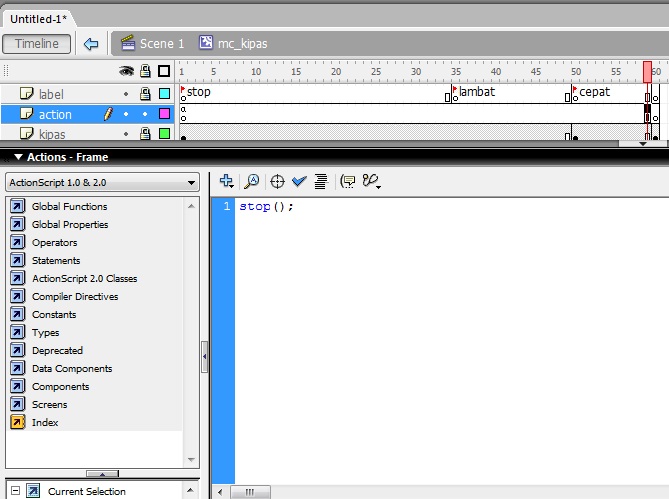Click the cyan outline color swatch of label layer
Screen dimensions: 669x499
pos(164,93)
